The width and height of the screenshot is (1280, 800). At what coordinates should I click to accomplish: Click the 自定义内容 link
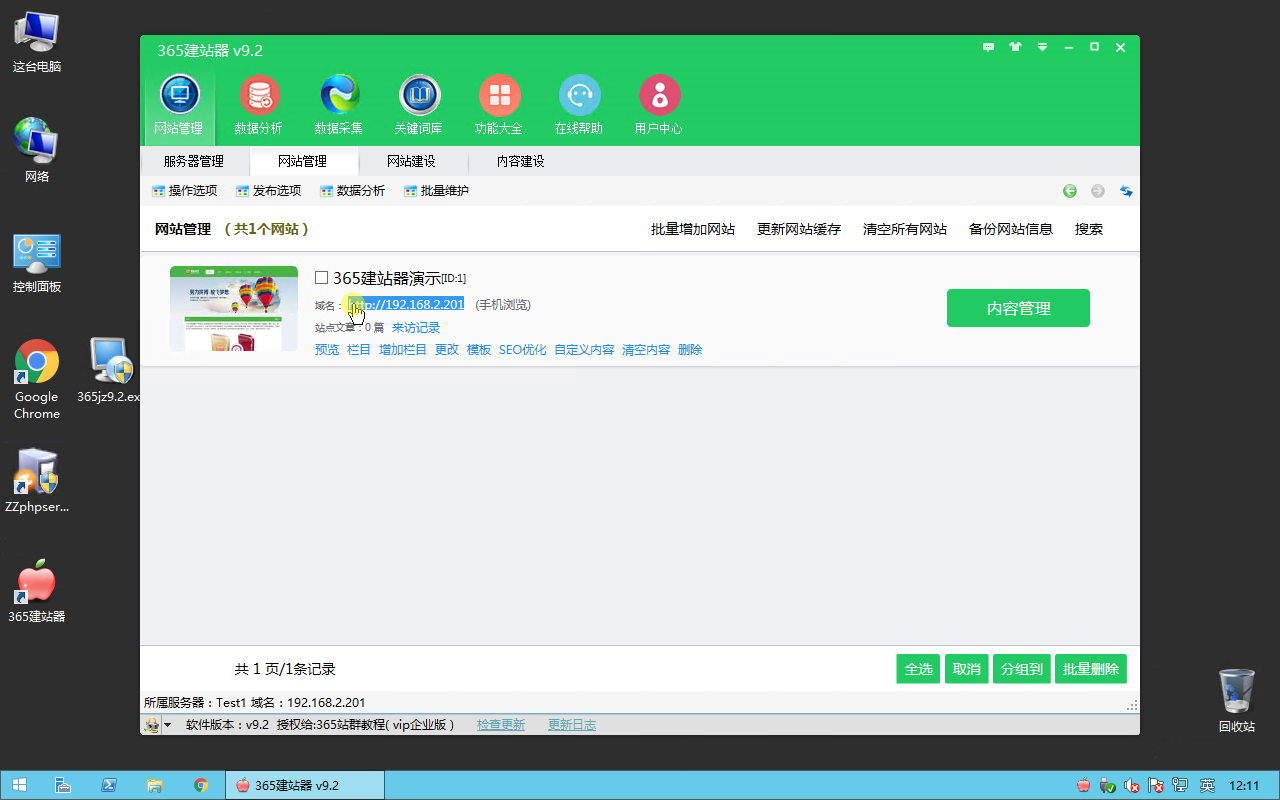(584, 350)
